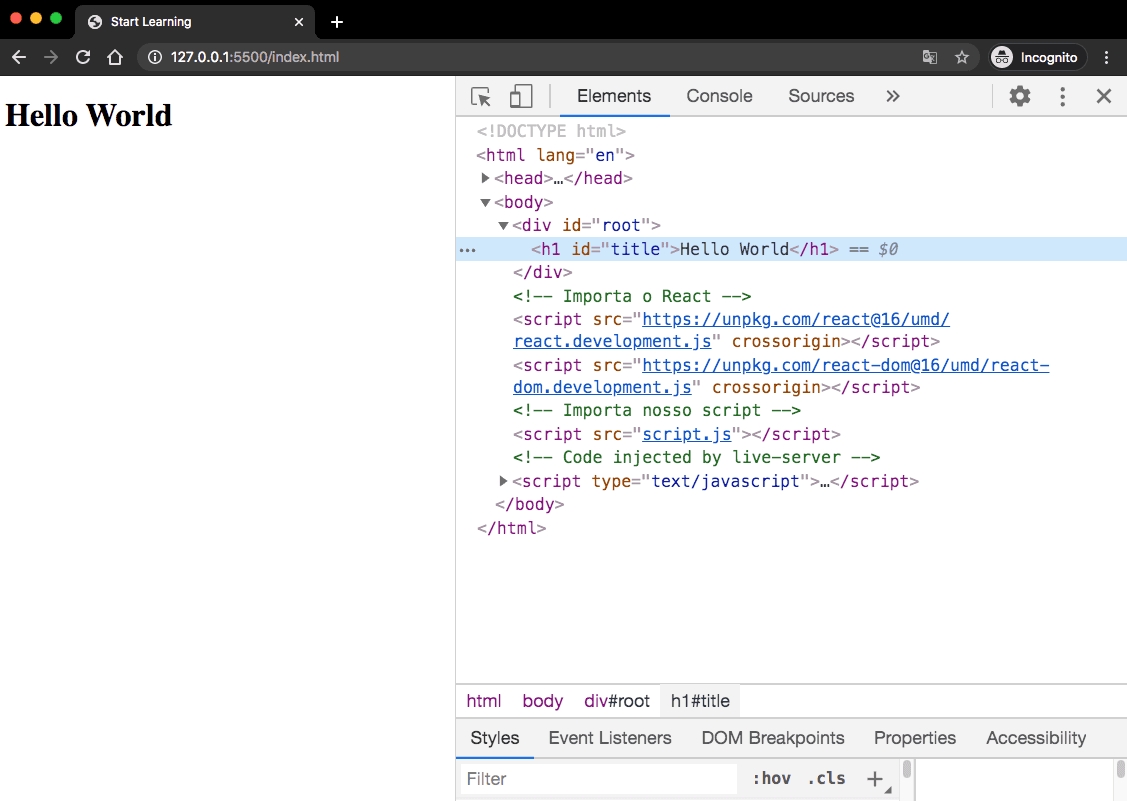Open the DevTools settings gear
Image resolution: width=1127 pixels, height=801 pixels.
click(1019, 95)
